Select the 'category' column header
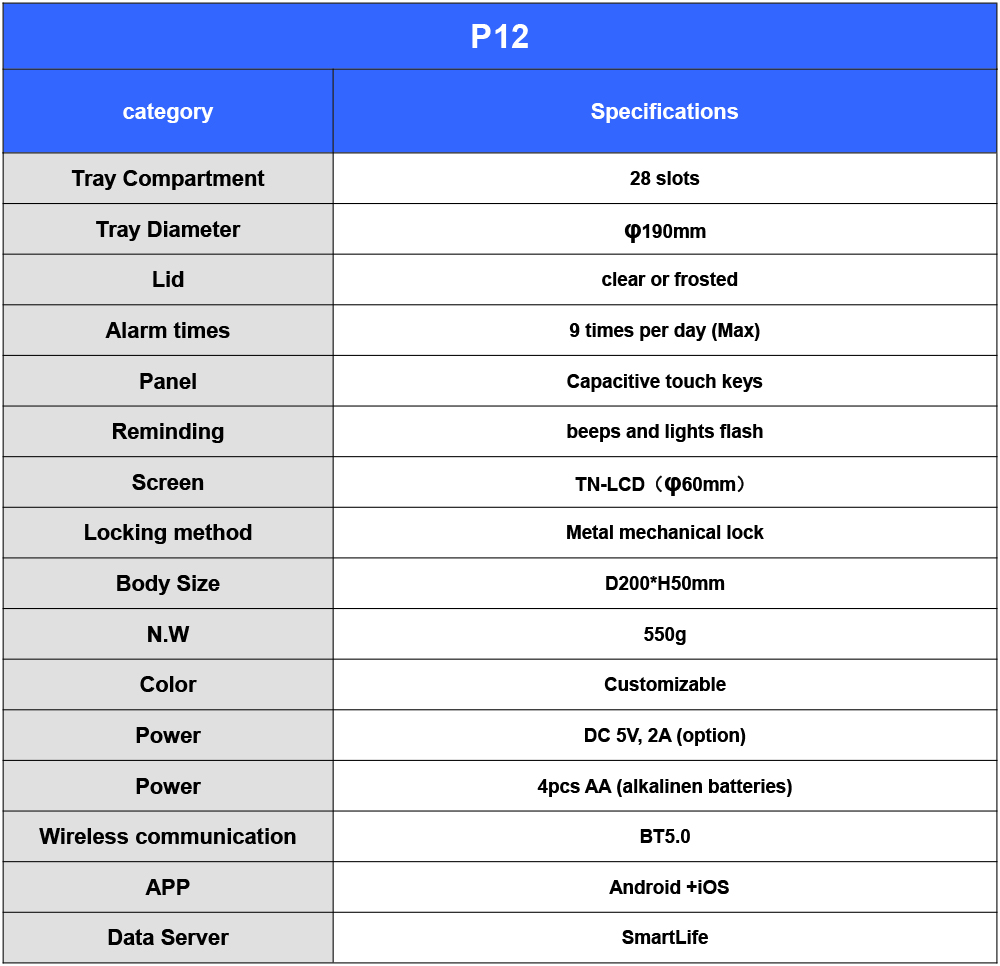This screenshot has width=1000, height=966. 168,112
